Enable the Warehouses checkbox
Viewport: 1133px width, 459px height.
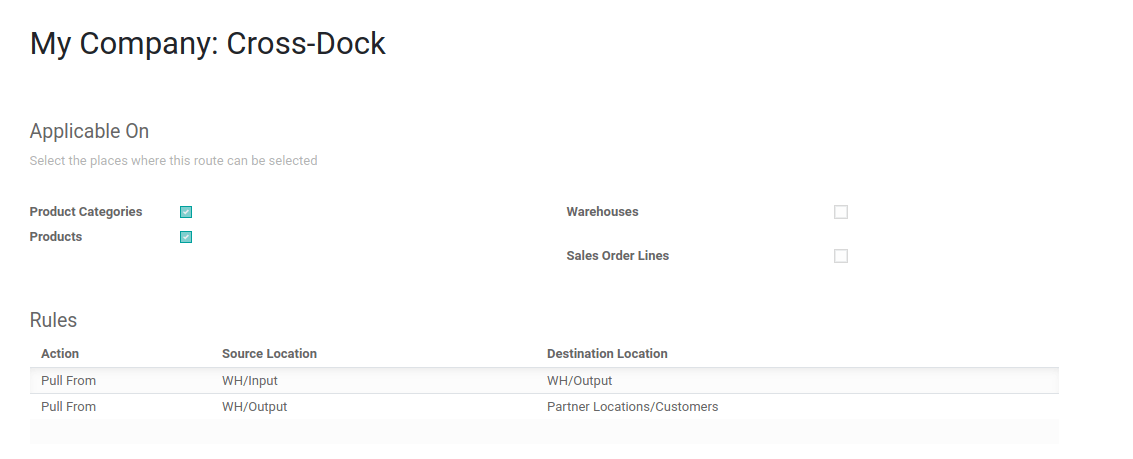[x=841, y=212]
